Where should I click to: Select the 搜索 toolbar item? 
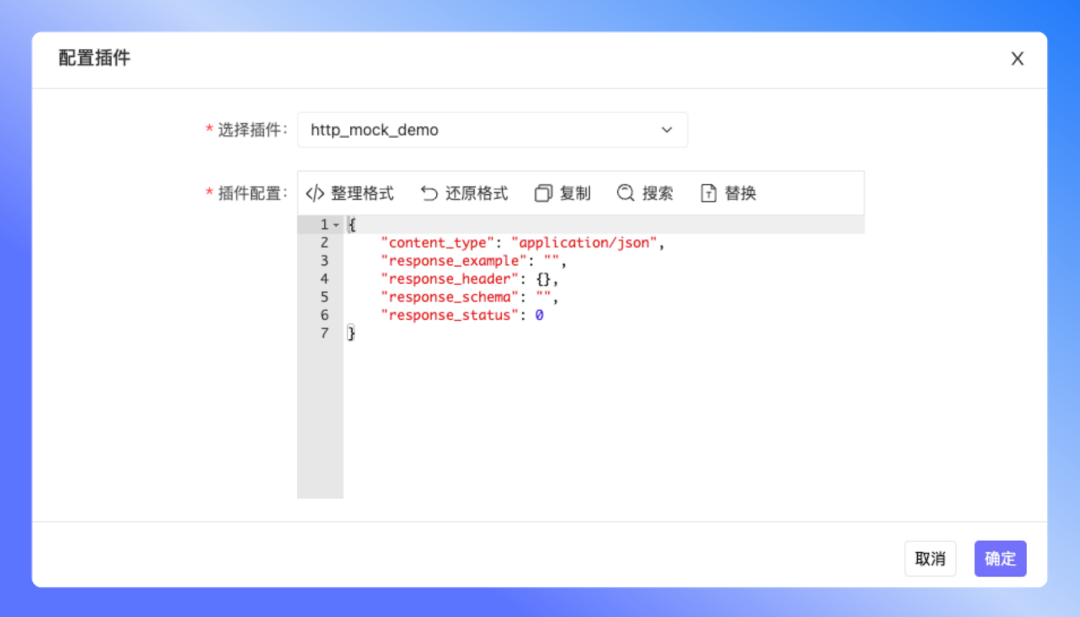pyautogui.click(x=651, y=193)
